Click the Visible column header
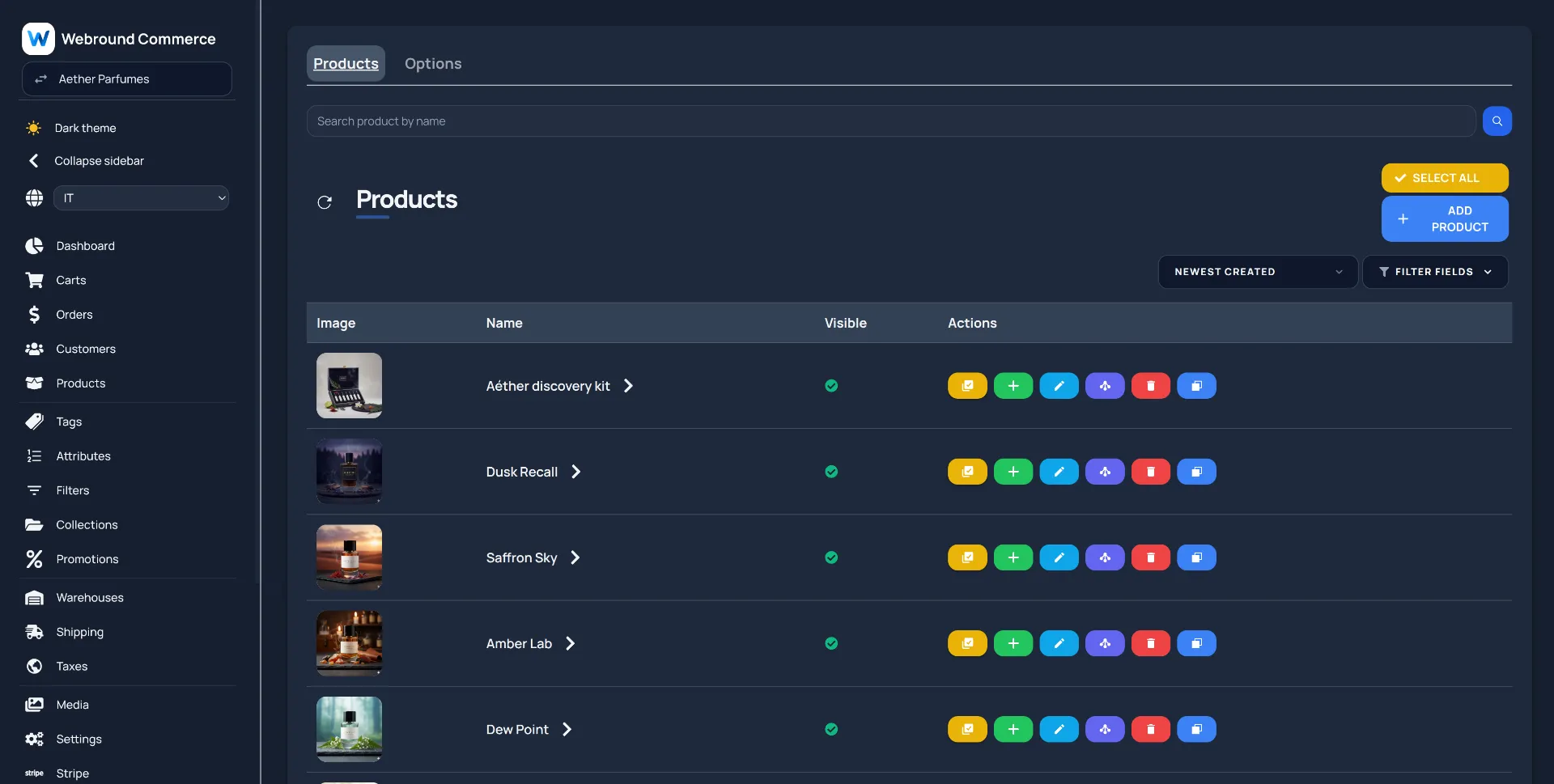The width and height of the screenshot is (1554, 784). coord(845,323)
